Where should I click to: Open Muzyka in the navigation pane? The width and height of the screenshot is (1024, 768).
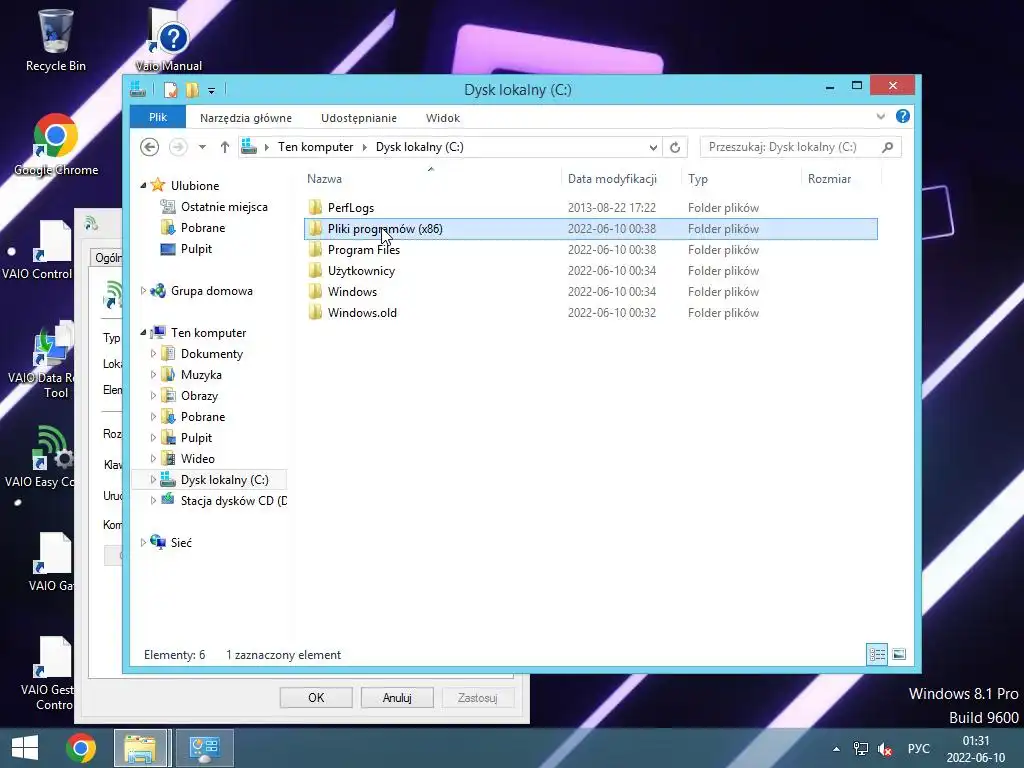[201, 375]
